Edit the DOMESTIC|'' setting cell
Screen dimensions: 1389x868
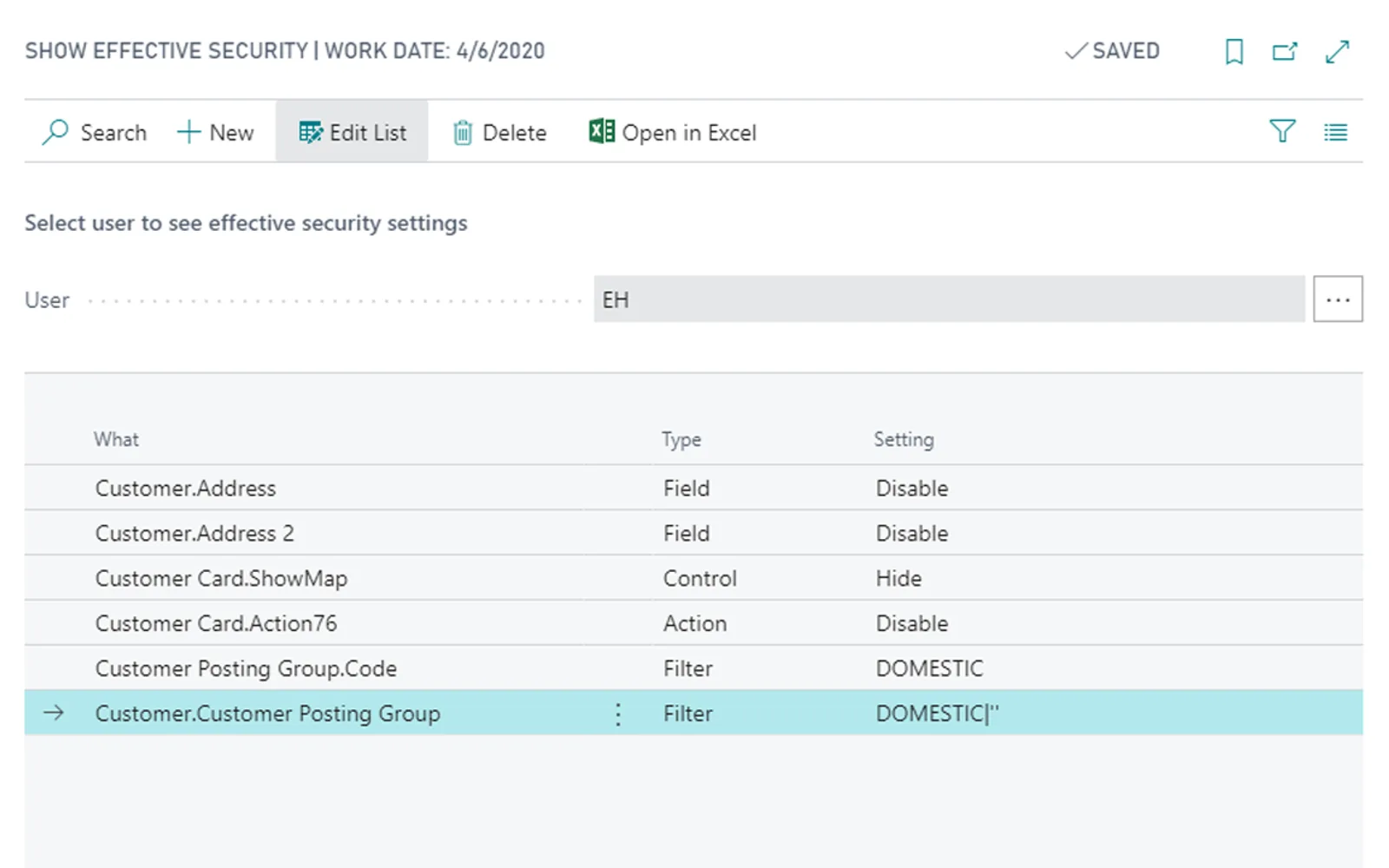937,713
